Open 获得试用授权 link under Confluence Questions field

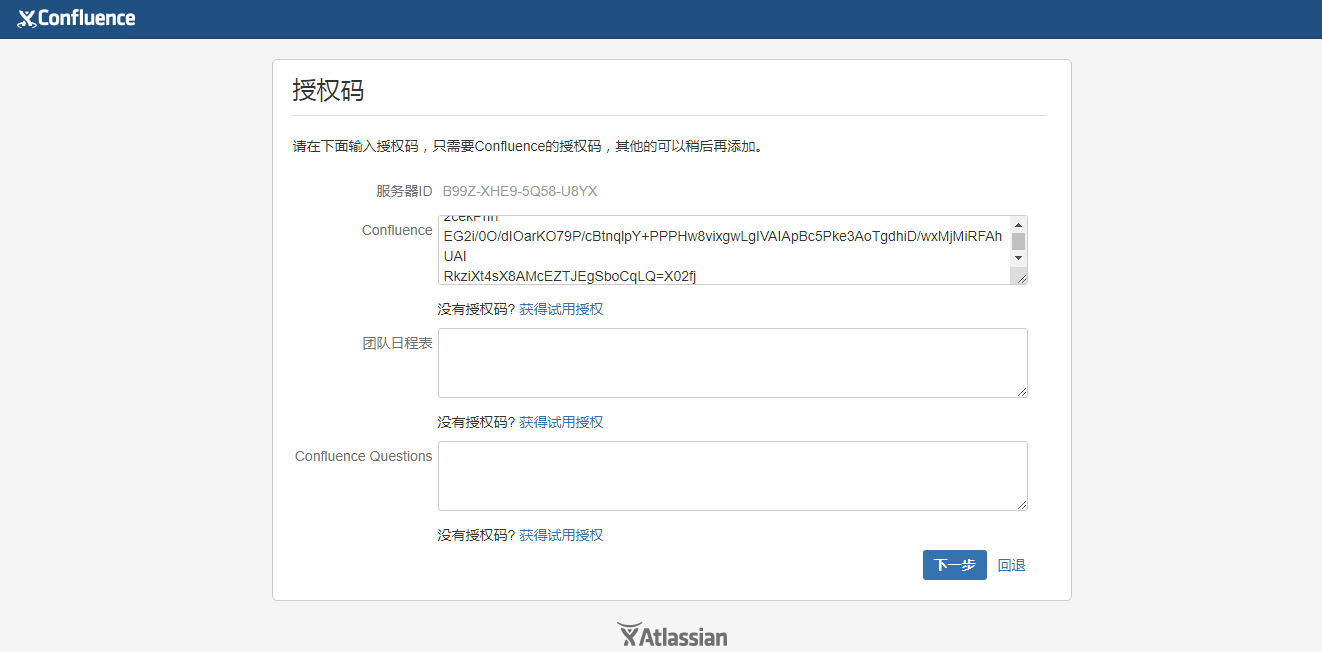pos(561,535)
